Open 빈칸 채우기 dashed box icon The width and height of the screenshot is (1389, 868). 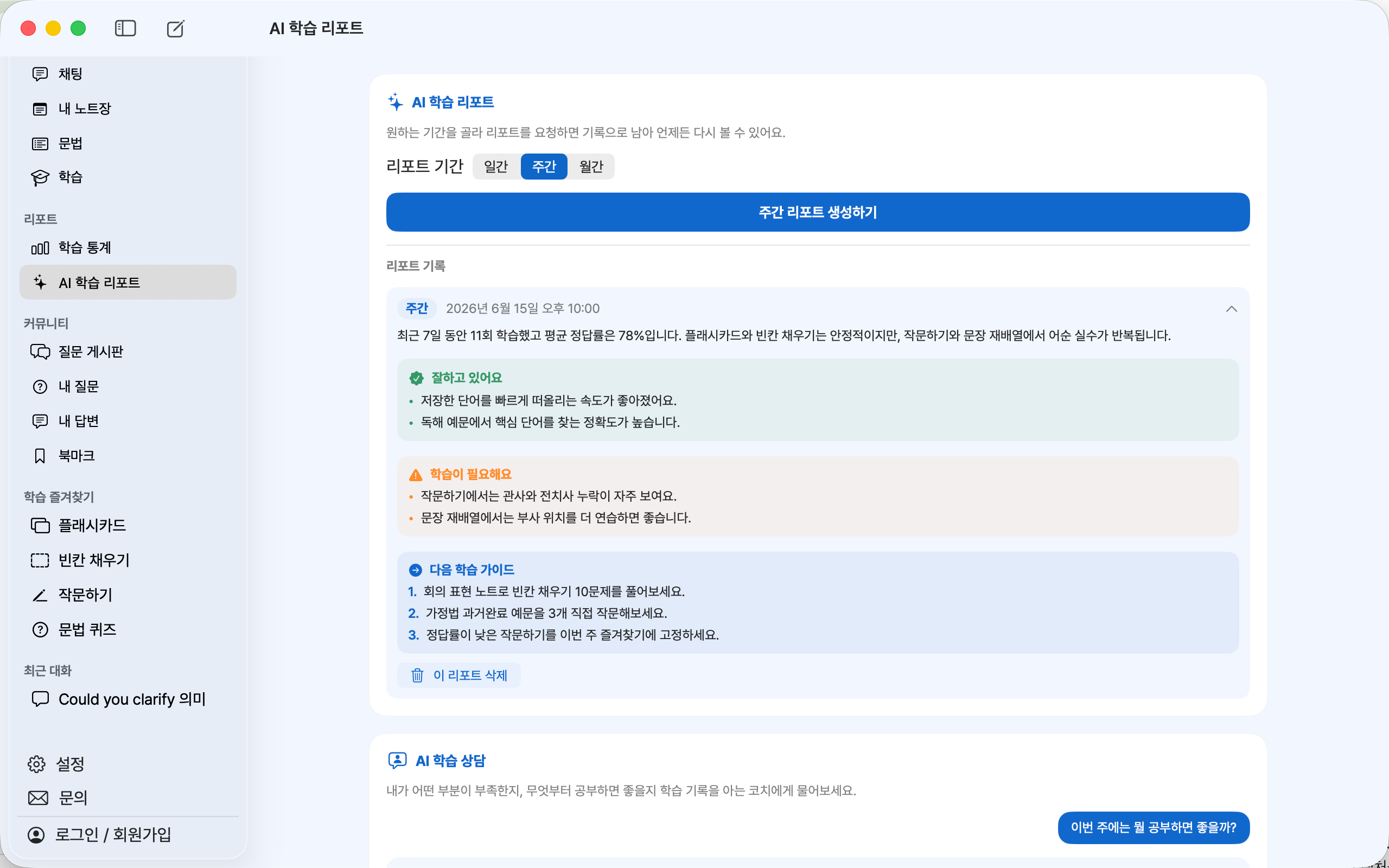[40, 560]
